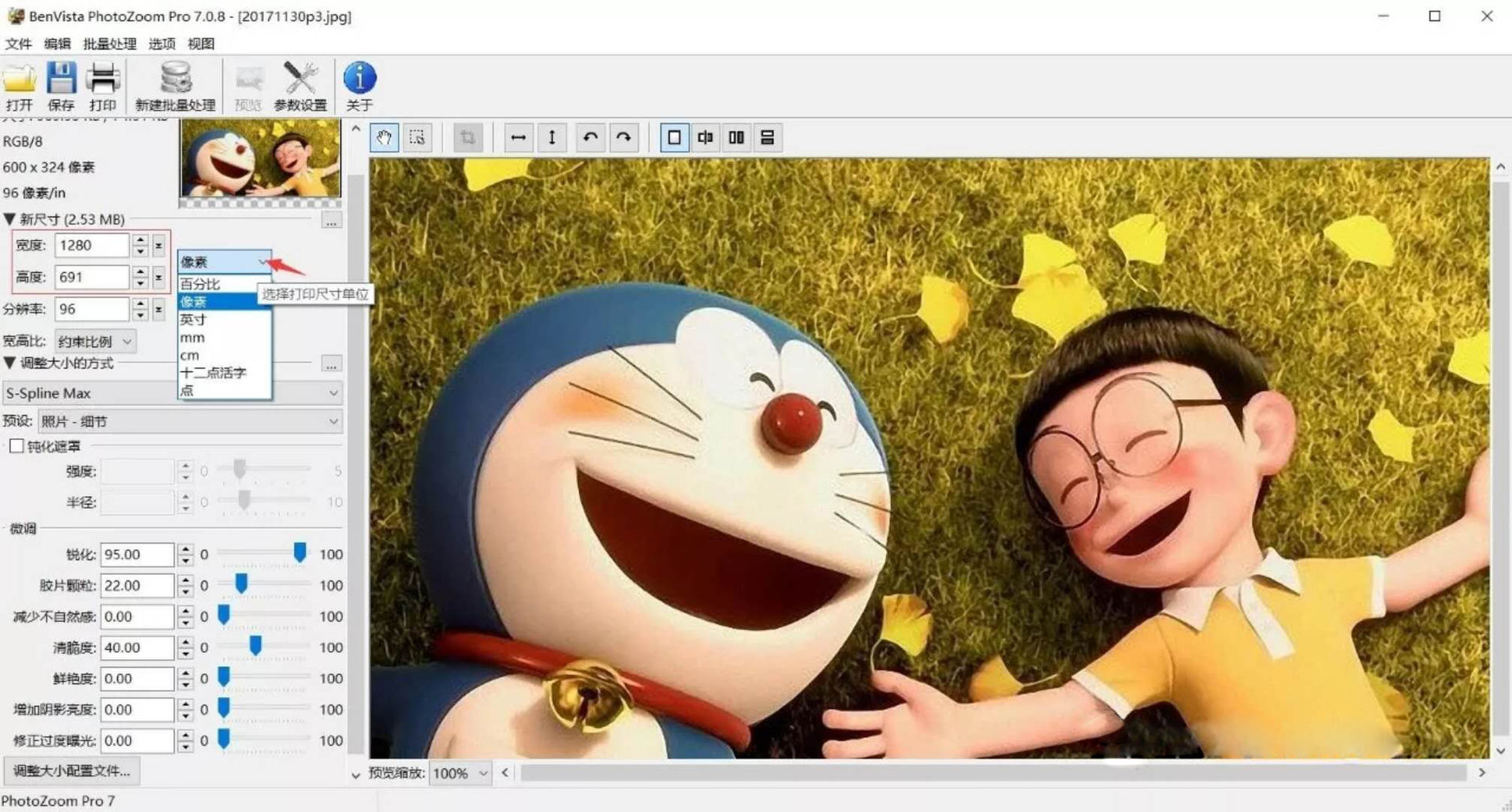This screenshot has width=1512, height=812.
Task: Click the 锐化 slider handle
Action: coord(300,553)
